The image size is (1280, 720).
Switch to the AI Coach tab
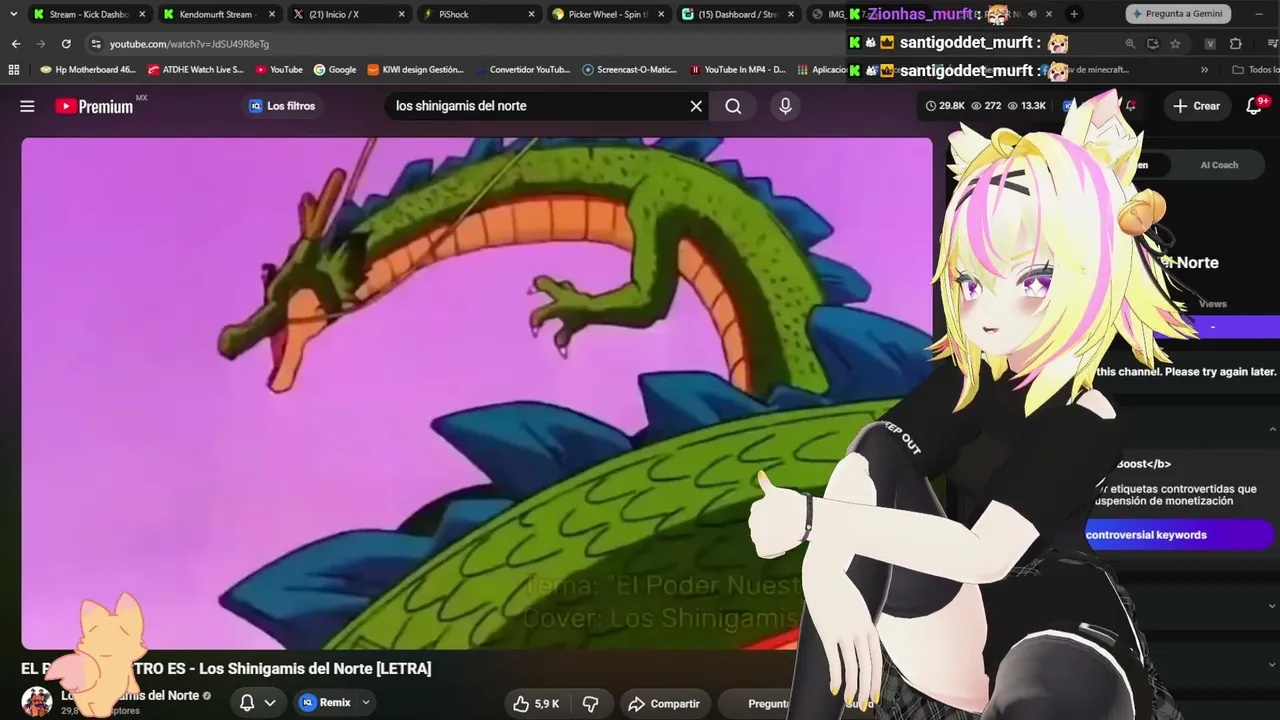pos(1218,165)
